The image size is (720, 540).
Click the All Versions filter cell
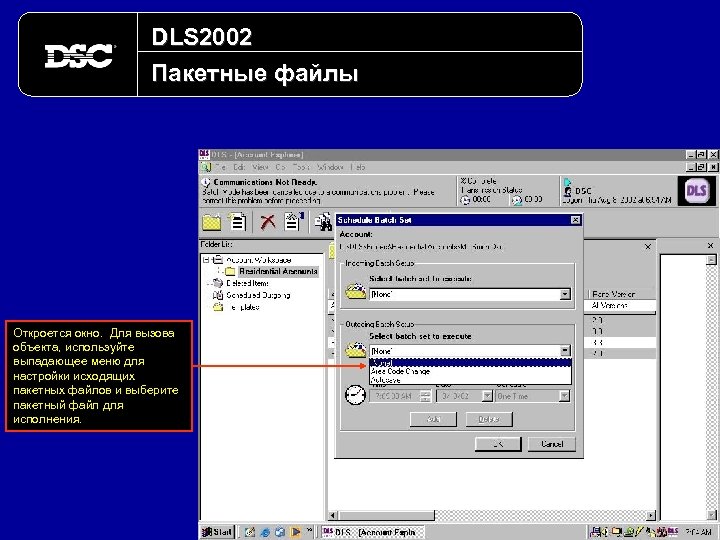(621, 305)
